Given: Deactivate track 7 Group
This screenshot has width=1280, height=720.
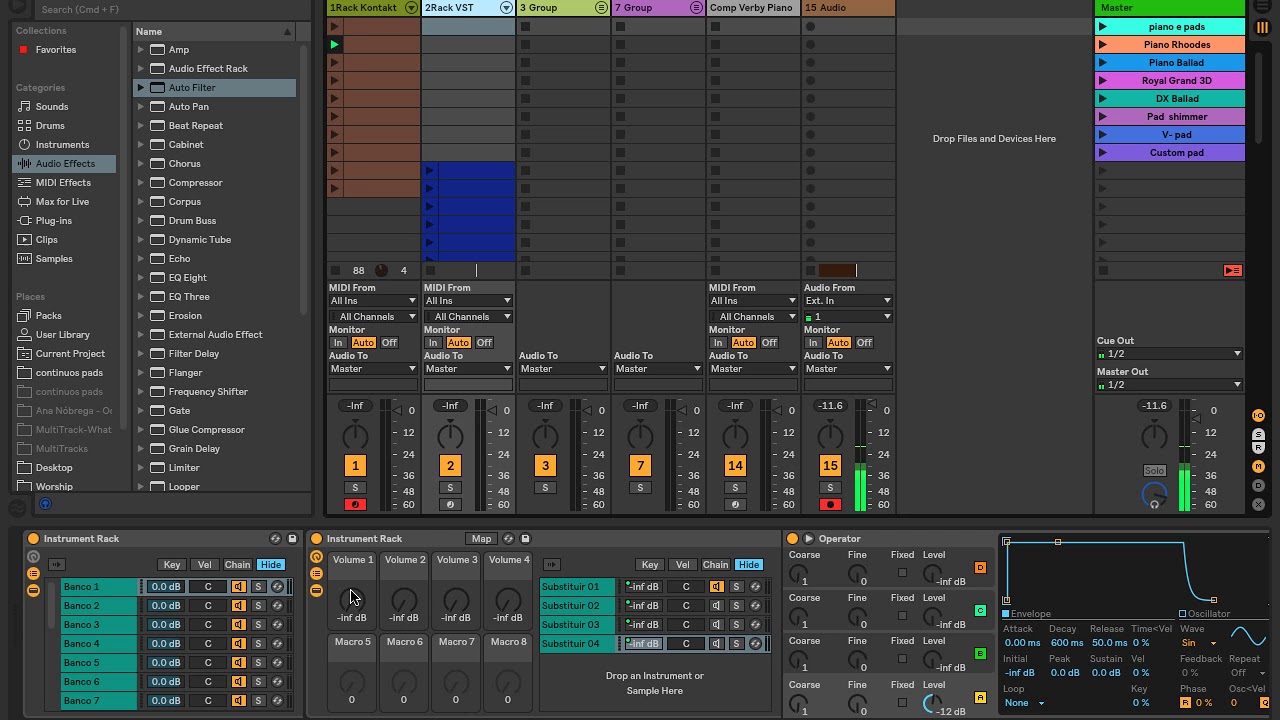Looking at the screenshot, I should tap(640, 466).
